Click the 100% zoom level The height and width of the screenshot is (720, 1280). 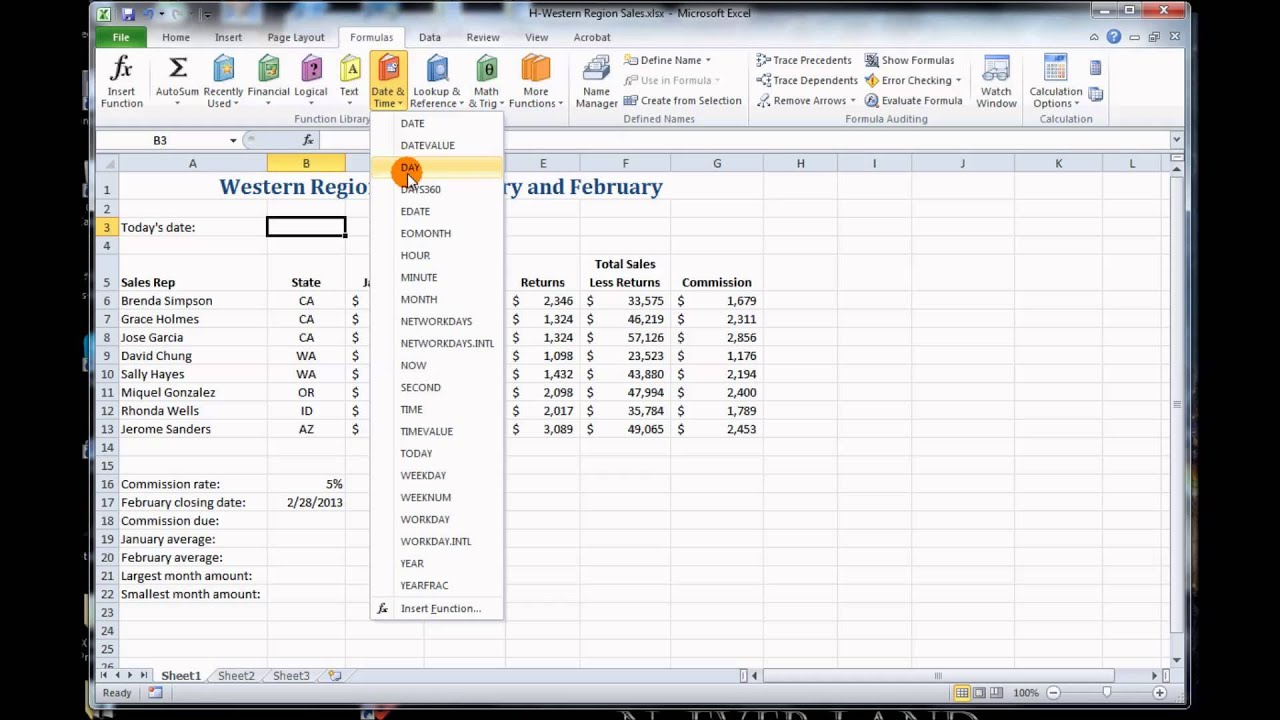[x=1026, y=693]
